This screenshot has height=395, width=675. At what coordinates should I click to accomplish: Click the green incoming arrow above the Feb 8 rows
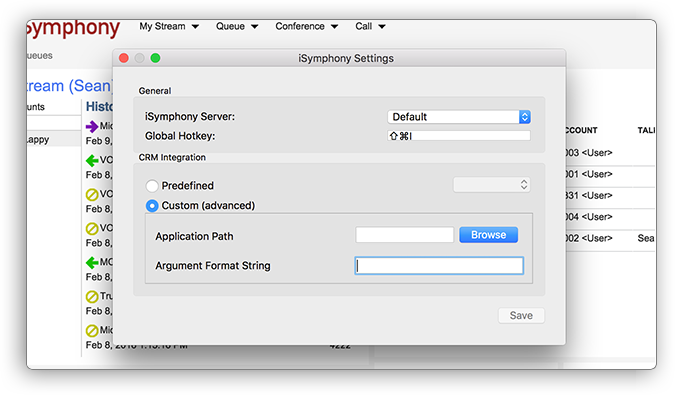tap(92, 160)
